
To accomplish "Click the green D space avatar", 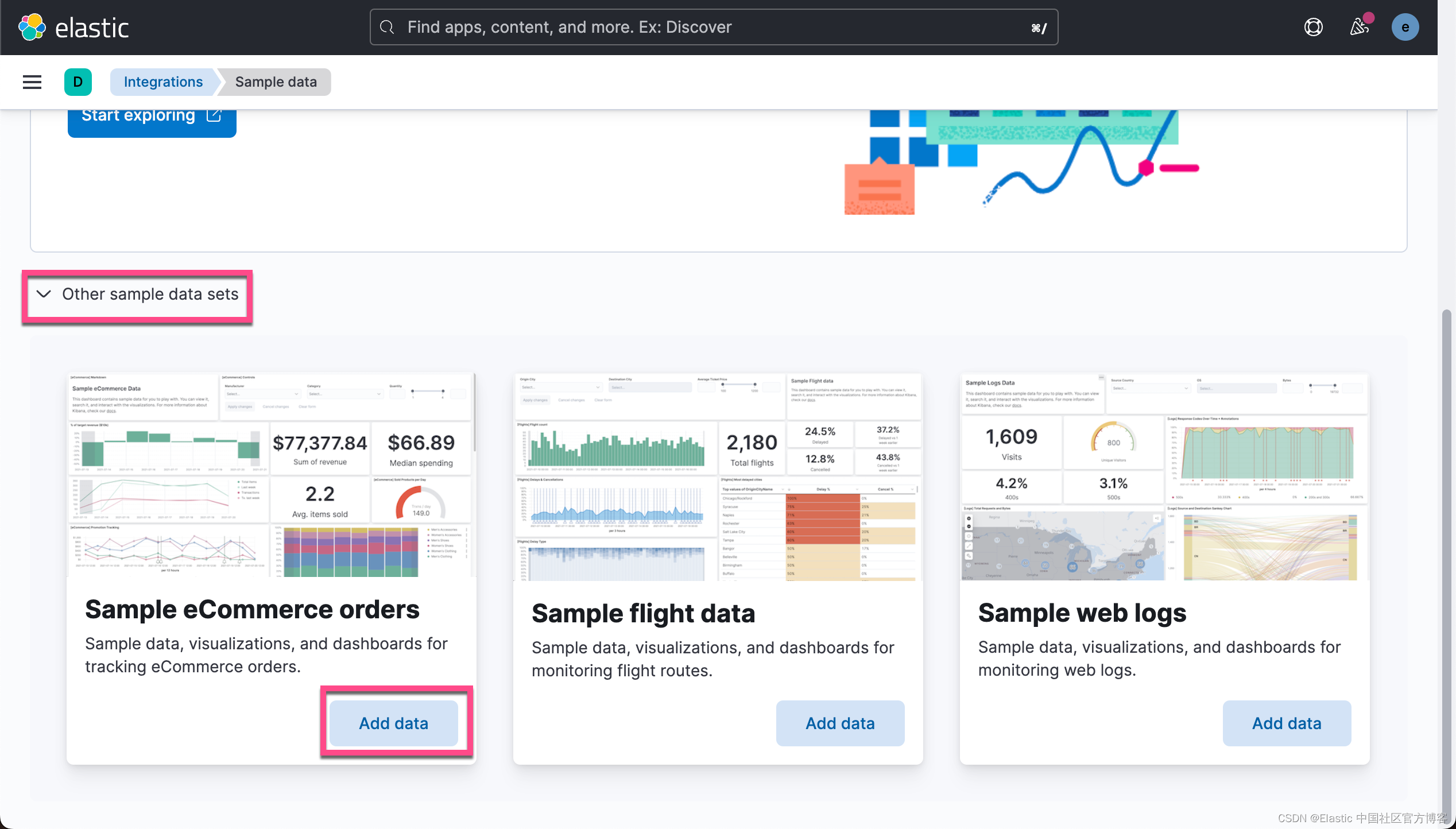I will [78, 82].
